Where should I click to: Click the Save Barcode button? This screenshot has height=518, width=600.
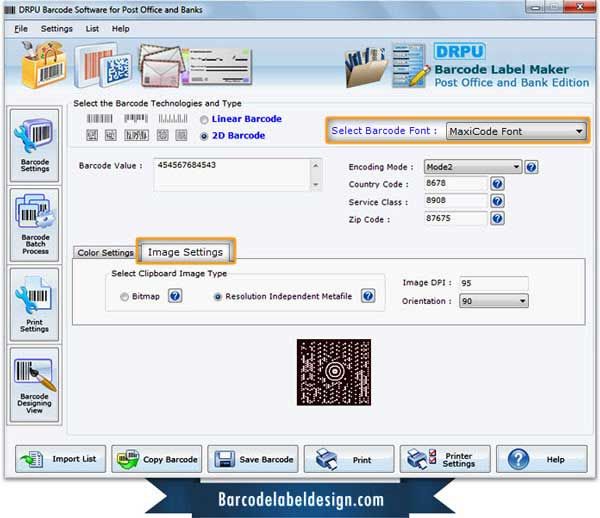253,459
